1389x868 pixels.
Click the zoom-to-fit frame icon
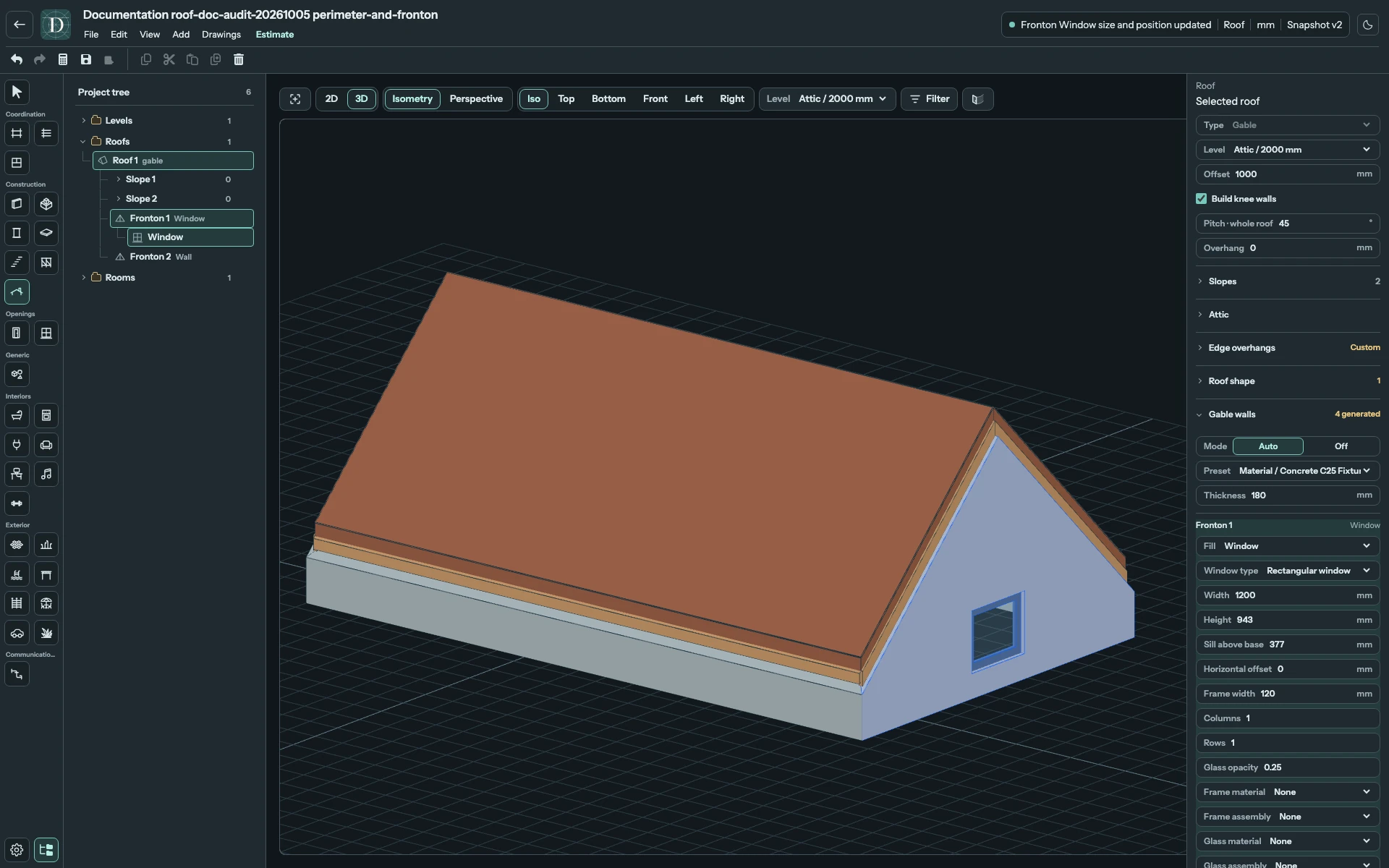[295, 99]
